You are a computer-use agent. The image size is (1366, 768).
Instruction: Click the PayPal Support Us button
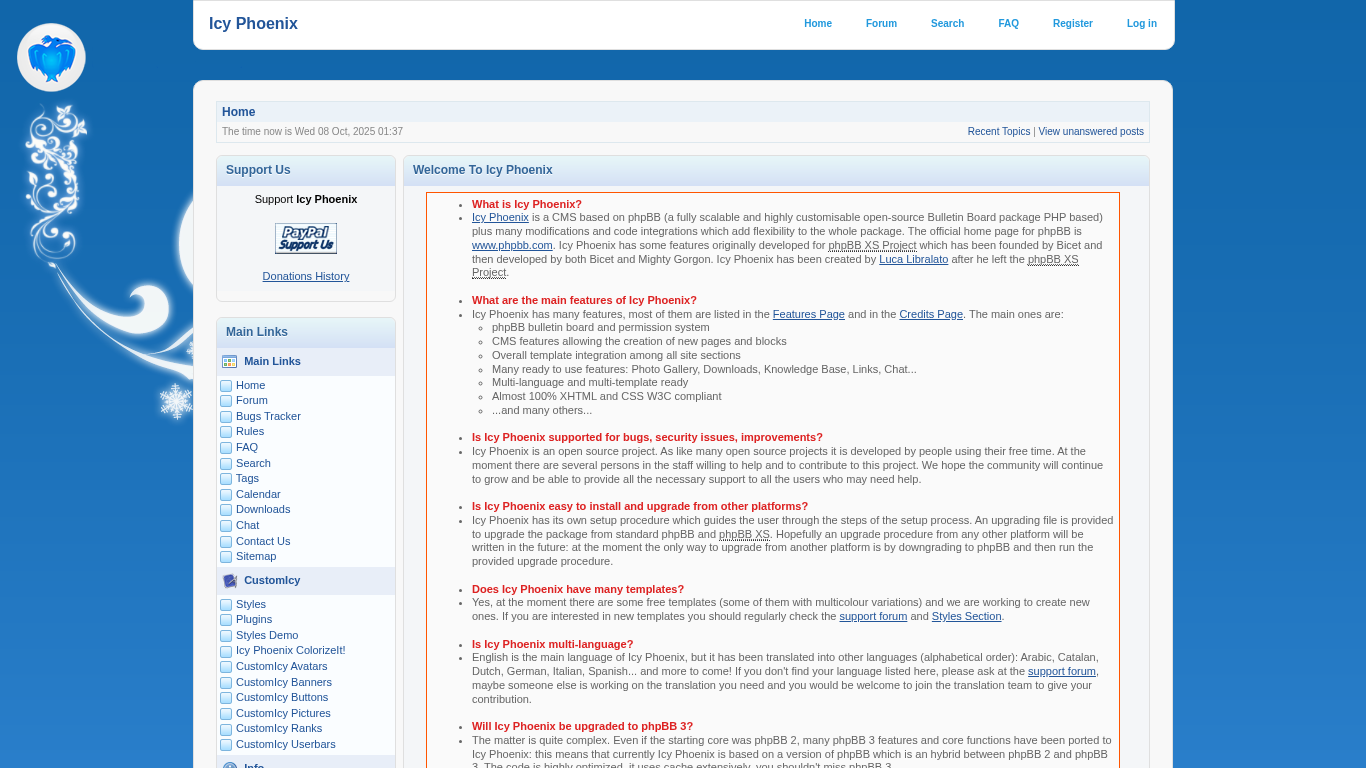(306, 238)
